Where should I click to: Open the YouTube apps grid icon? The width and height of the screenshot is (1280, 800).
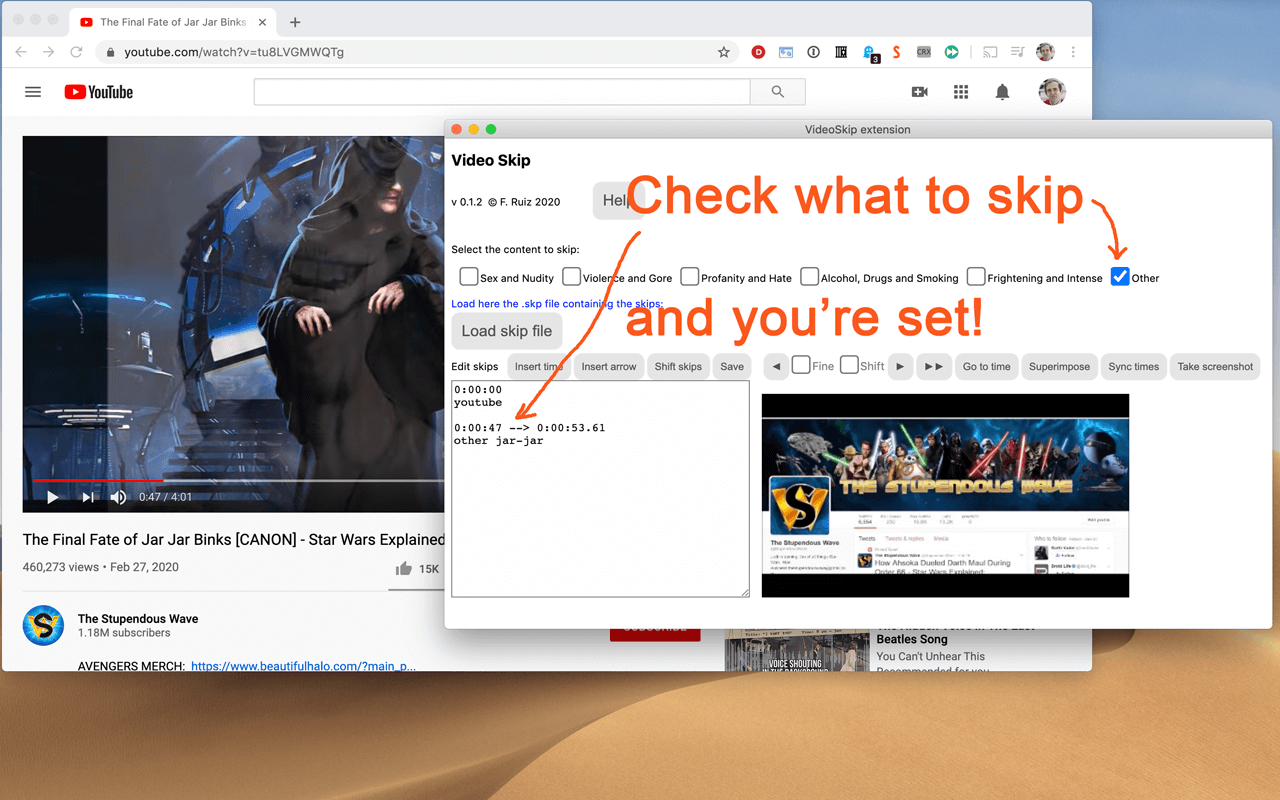961,91
